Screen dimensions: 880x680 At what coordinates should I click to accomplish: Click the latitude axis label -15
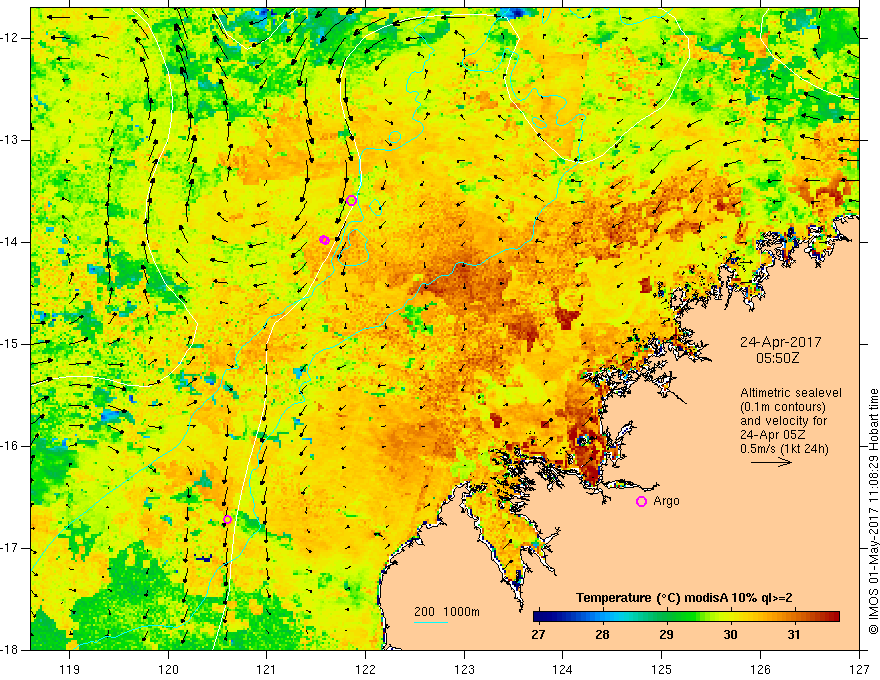(11, 344)
